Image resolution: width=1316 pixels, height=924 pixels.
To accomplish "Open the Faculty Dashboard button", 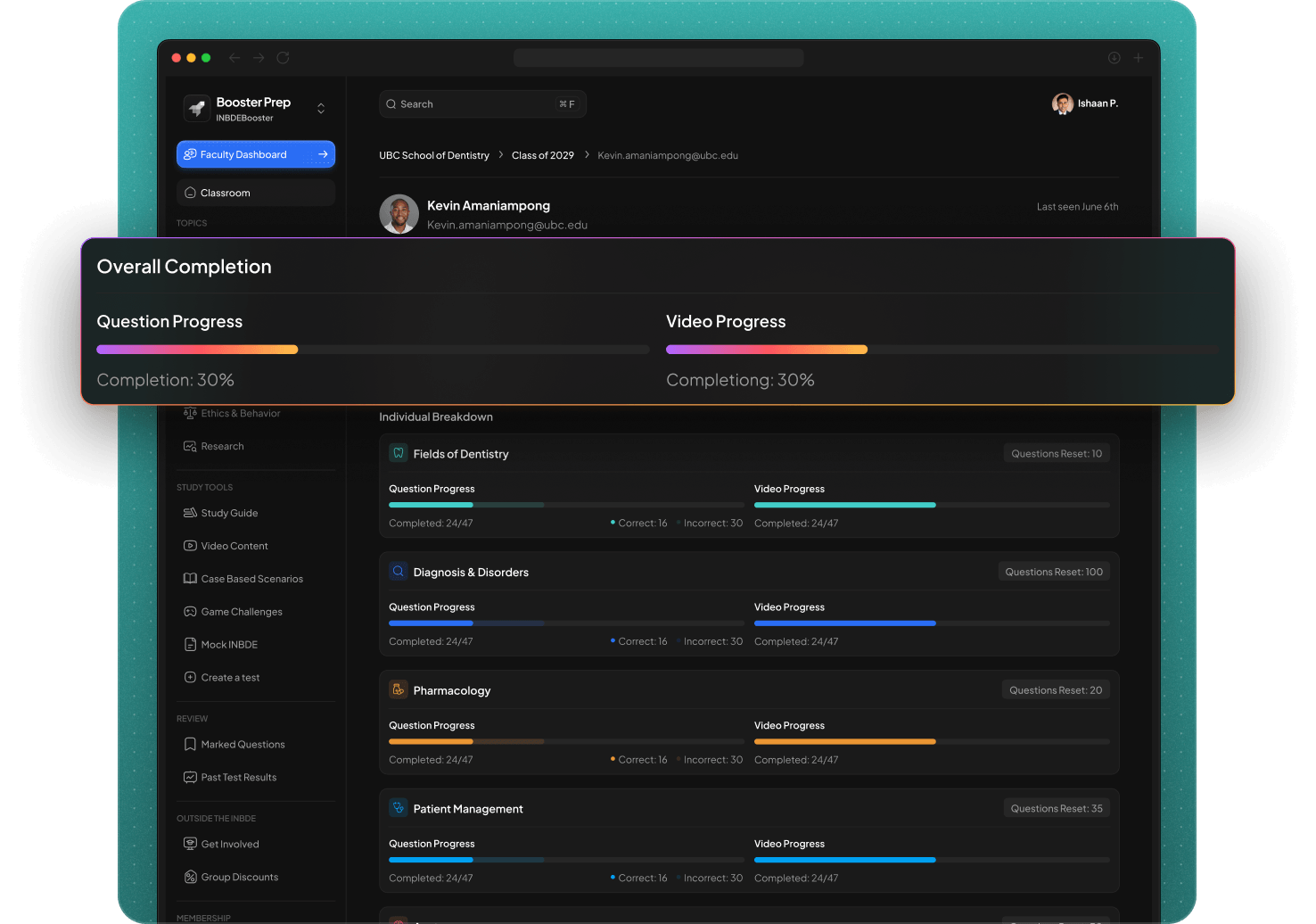I will point(256,154).
